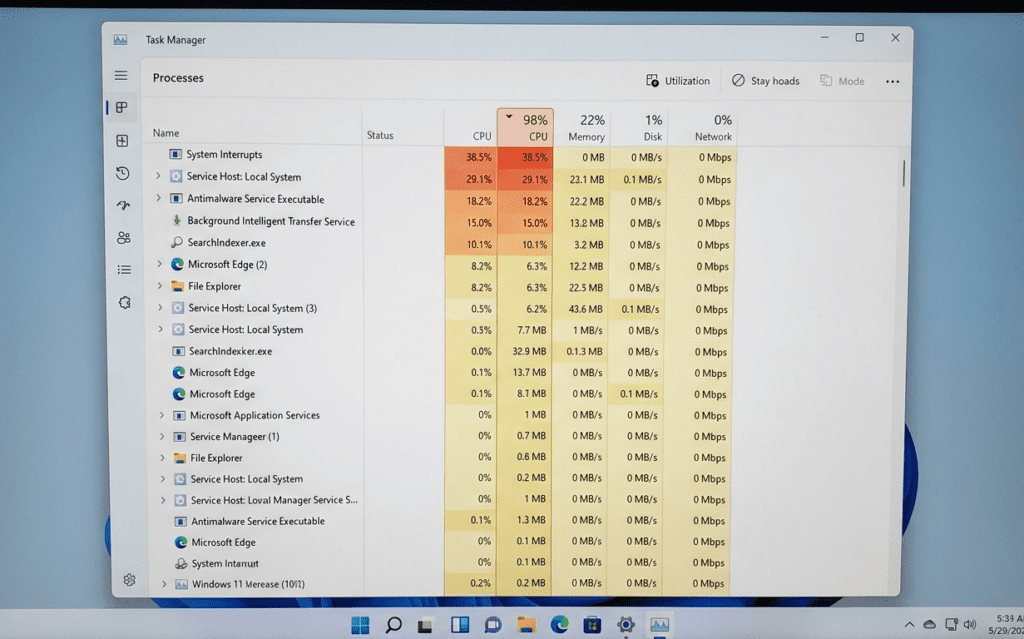Click the OneDrive cloud tray icon

pos(929,625)
